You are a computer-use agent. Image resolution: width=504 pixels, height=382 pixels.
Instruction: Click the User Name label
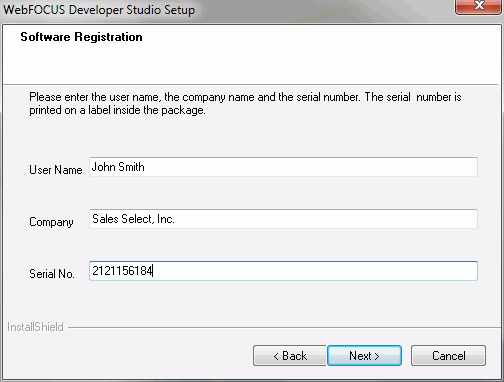(56, 170)
